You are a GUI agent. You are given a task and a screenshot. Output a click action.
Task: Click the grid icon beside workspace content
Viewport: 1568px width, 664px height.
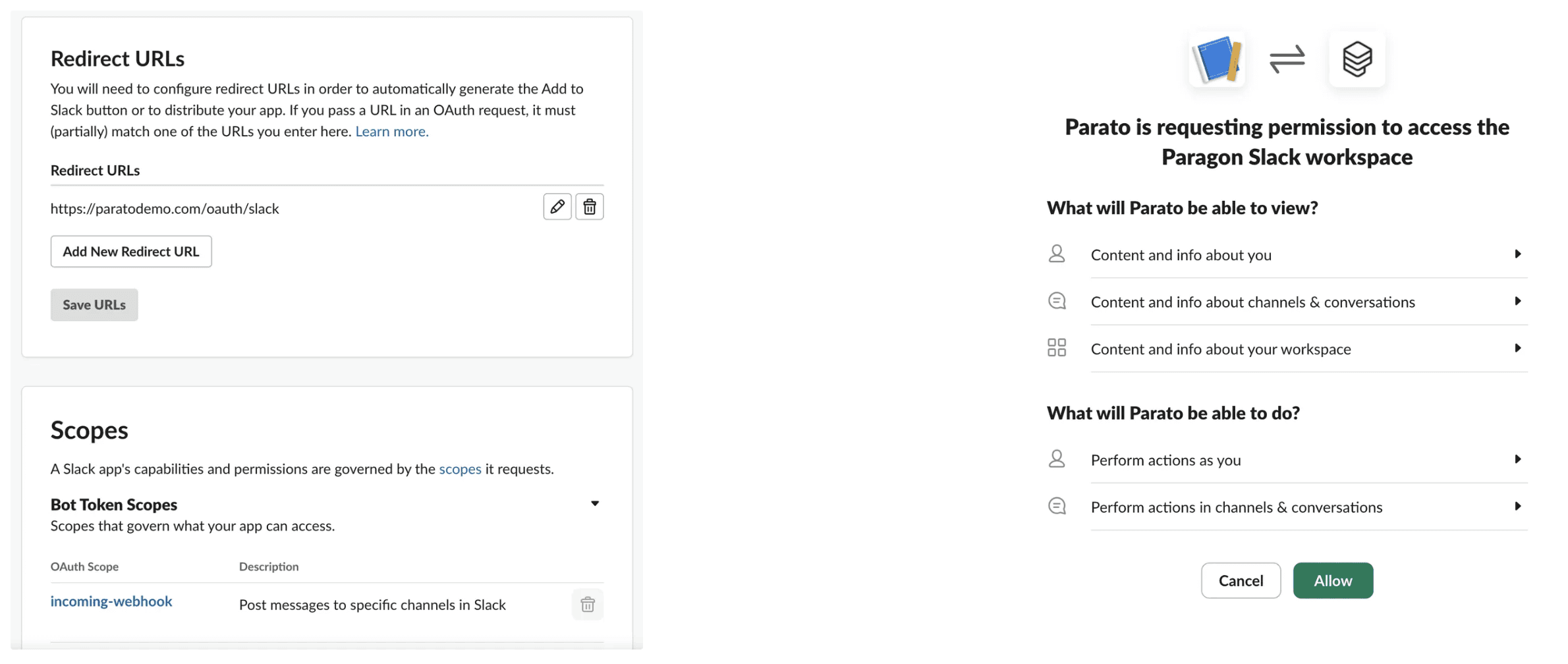click(1057, 348)
